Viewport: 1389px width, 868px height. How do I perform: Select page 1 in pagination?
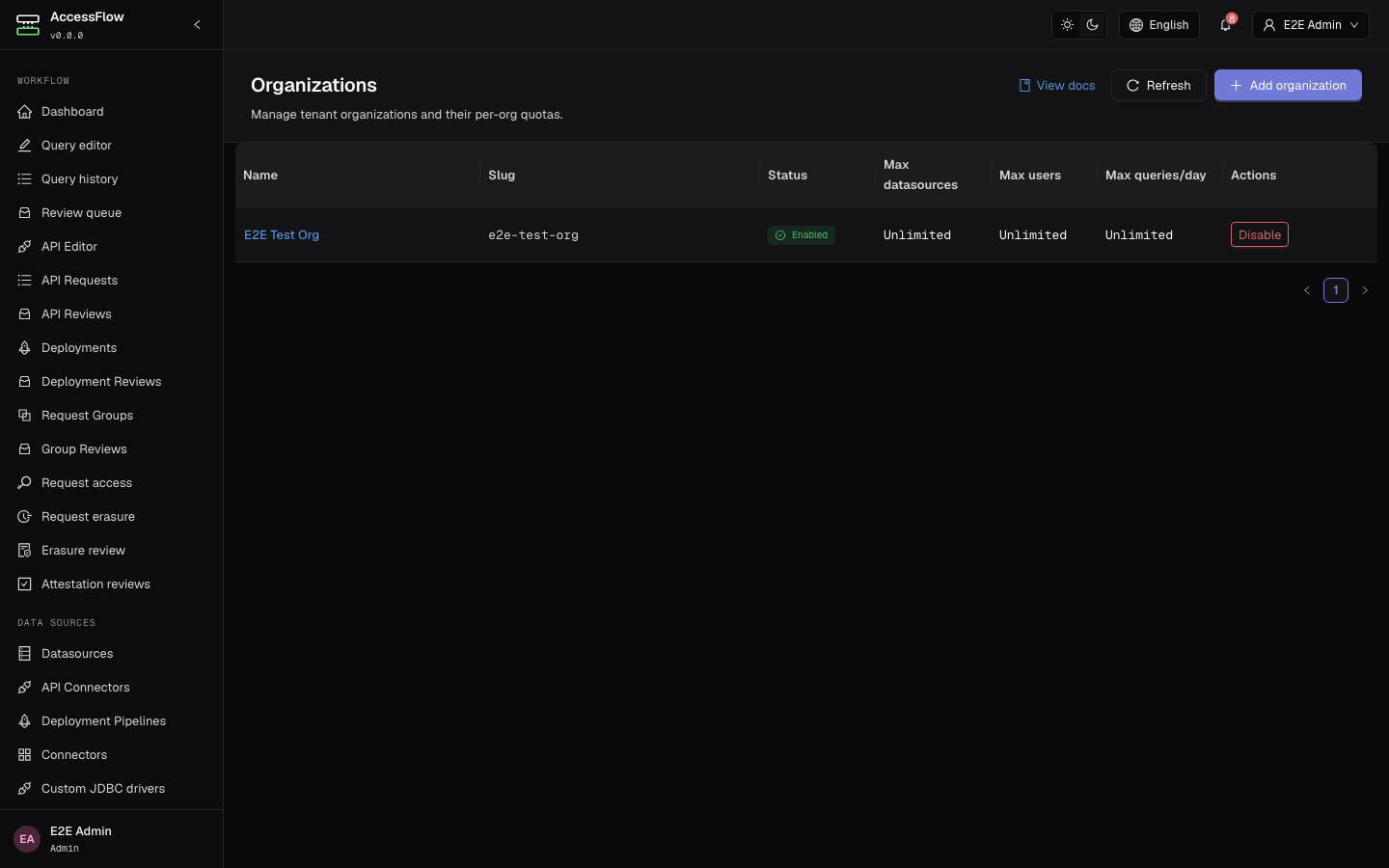1336,290
